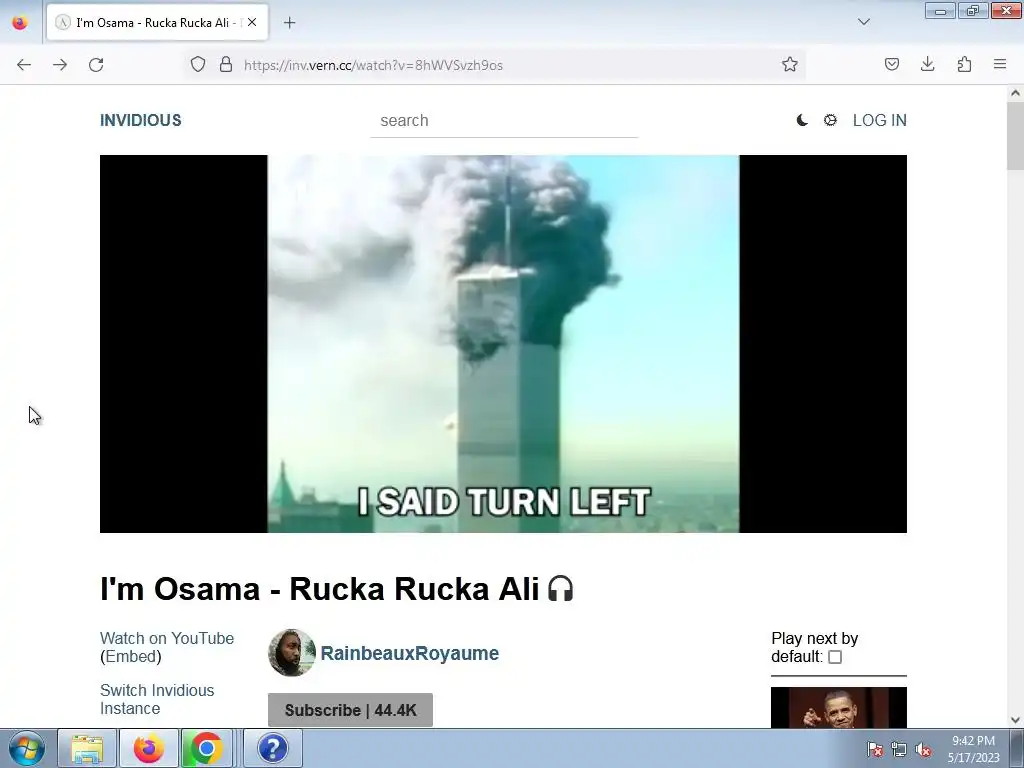Open the Help question mark taskbar icon
This screenshot has width=1024, height=768.
click(x=272, y=748)
